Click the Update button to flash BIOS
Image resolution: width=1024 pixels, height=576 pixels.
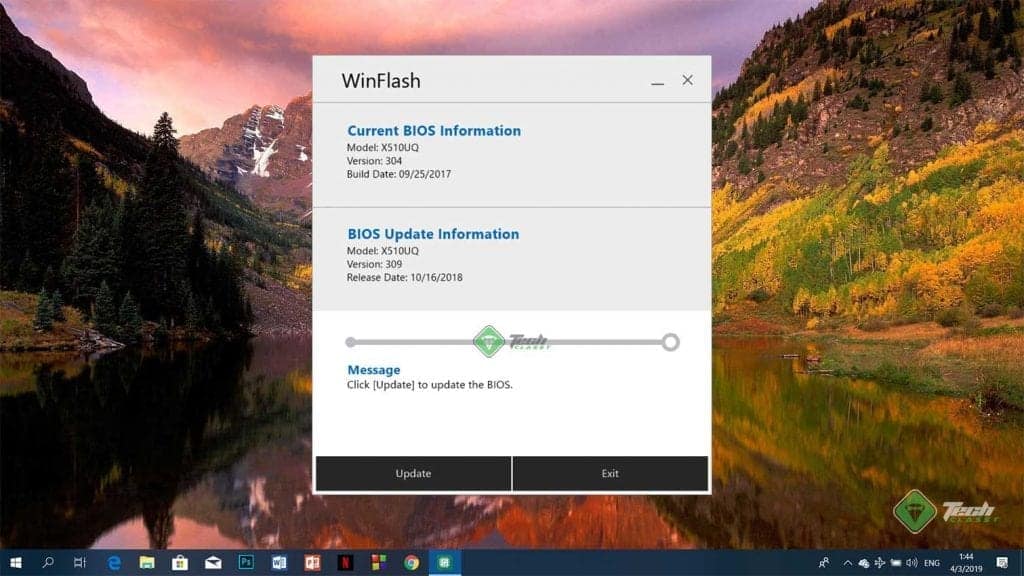click(x=413, y=473)
